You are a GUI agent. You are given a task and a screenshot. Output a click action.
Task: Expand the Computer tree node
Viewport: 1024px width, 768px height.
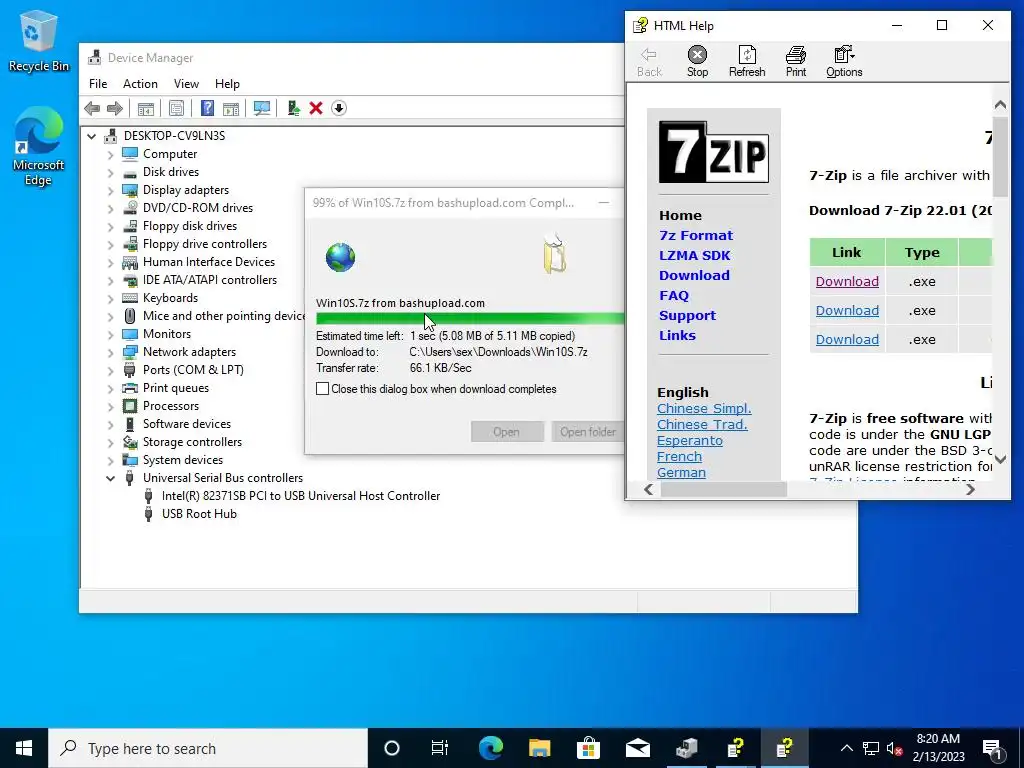110,155
